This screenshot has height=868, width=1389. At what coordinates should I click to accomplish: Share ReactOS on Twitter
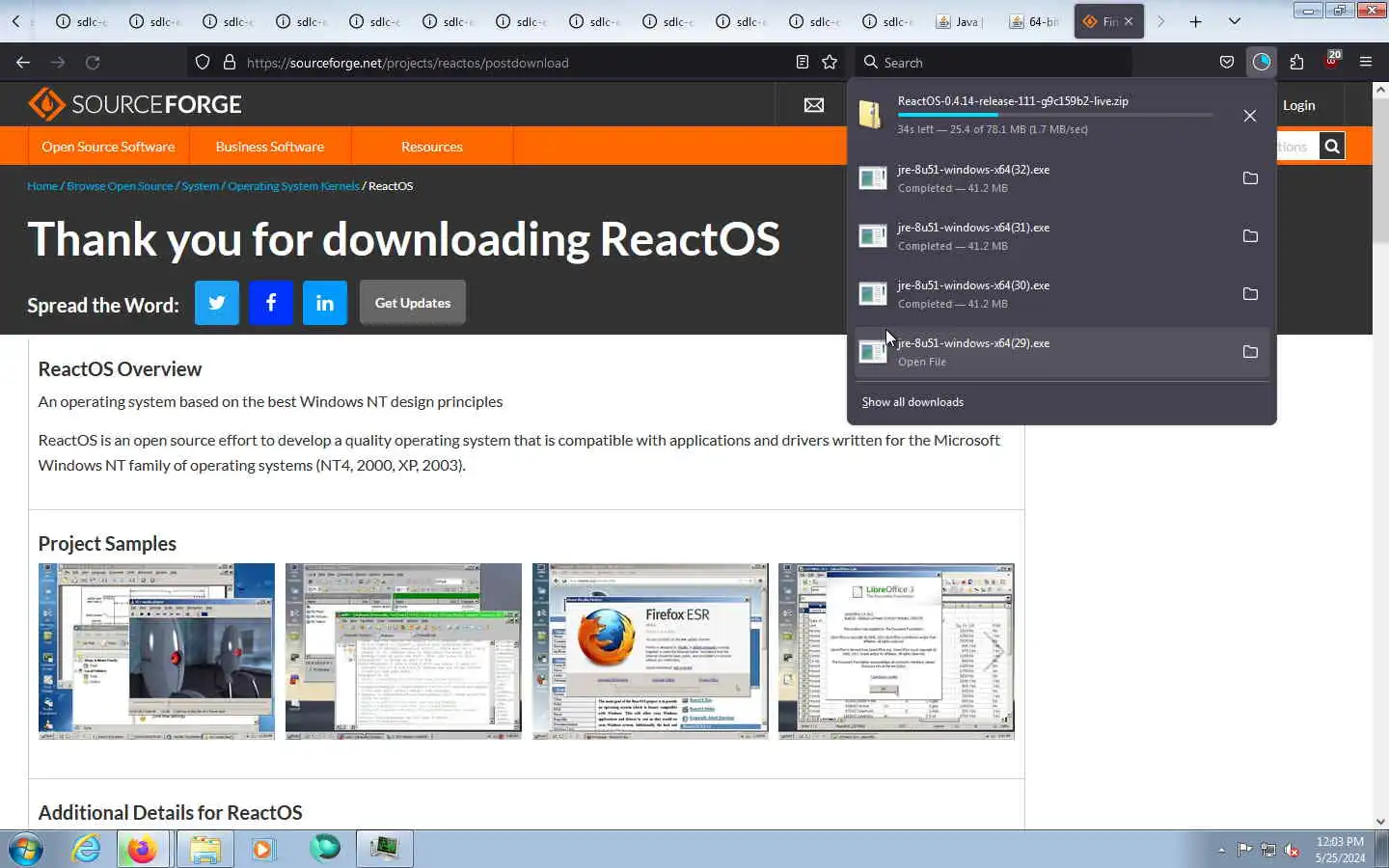click(x=217, y=303)
